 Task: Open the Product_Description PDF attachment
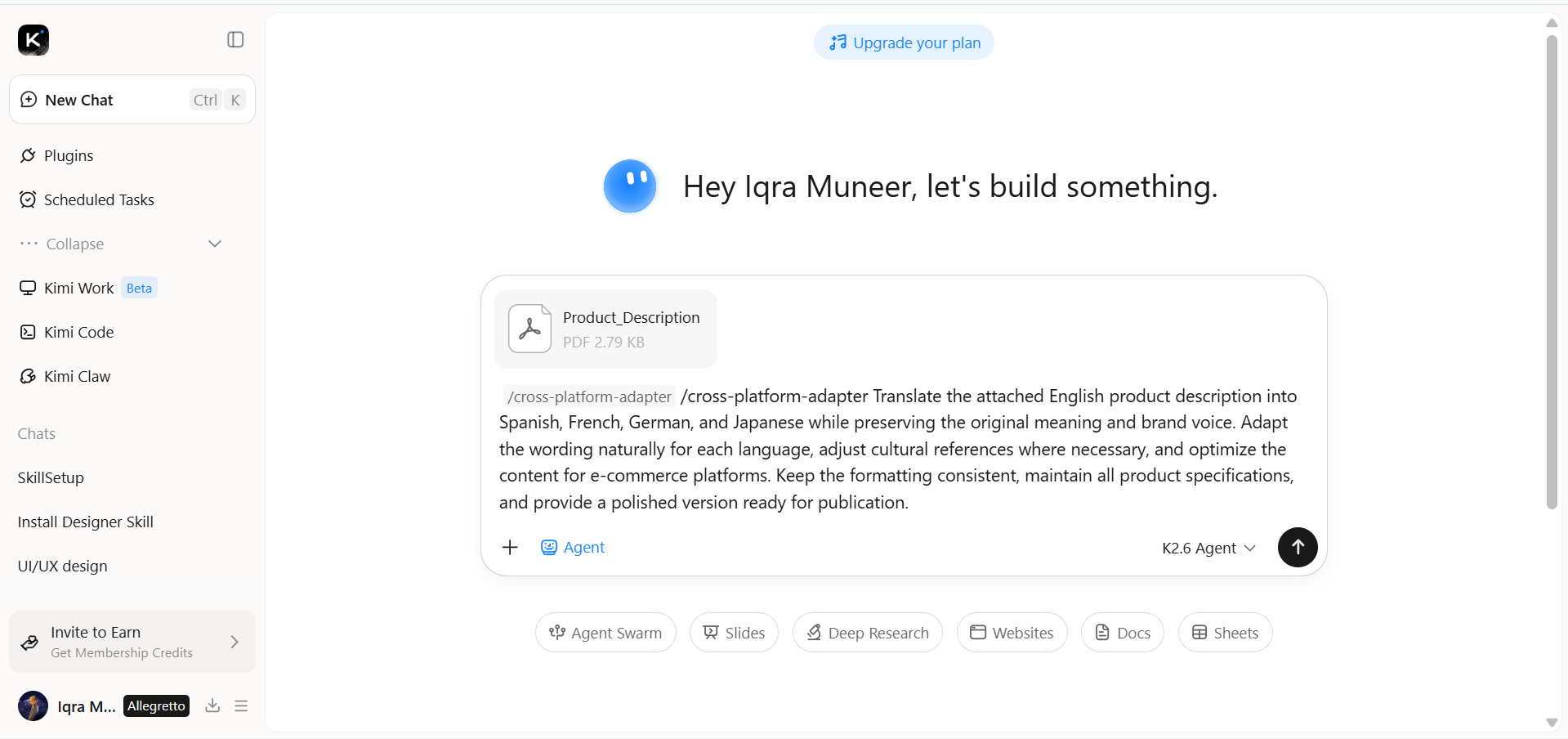pyautogui.click(x=606, y=329)
